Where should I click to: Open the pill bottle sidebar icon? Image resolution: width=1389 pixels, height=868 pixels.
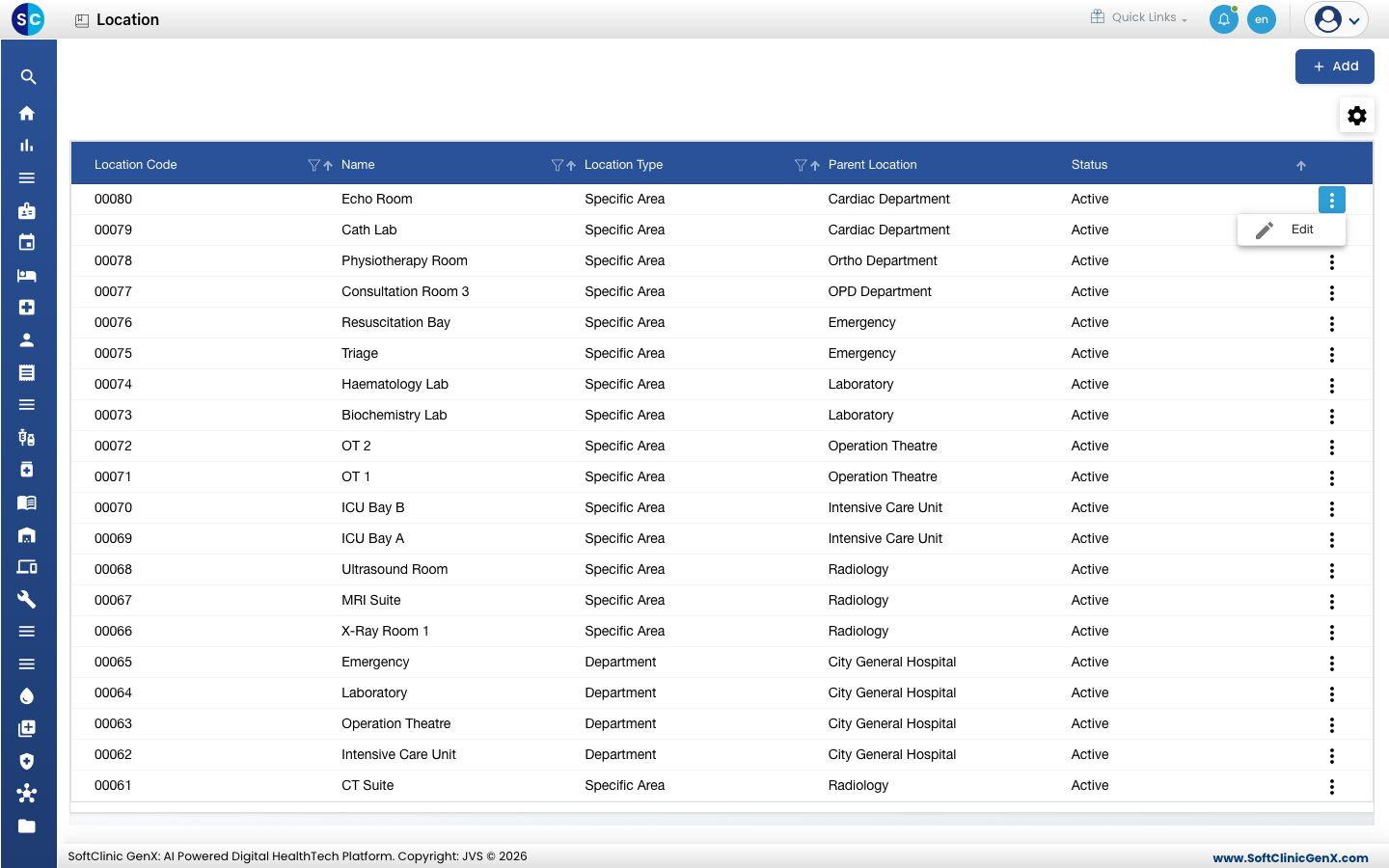point(27,470)
